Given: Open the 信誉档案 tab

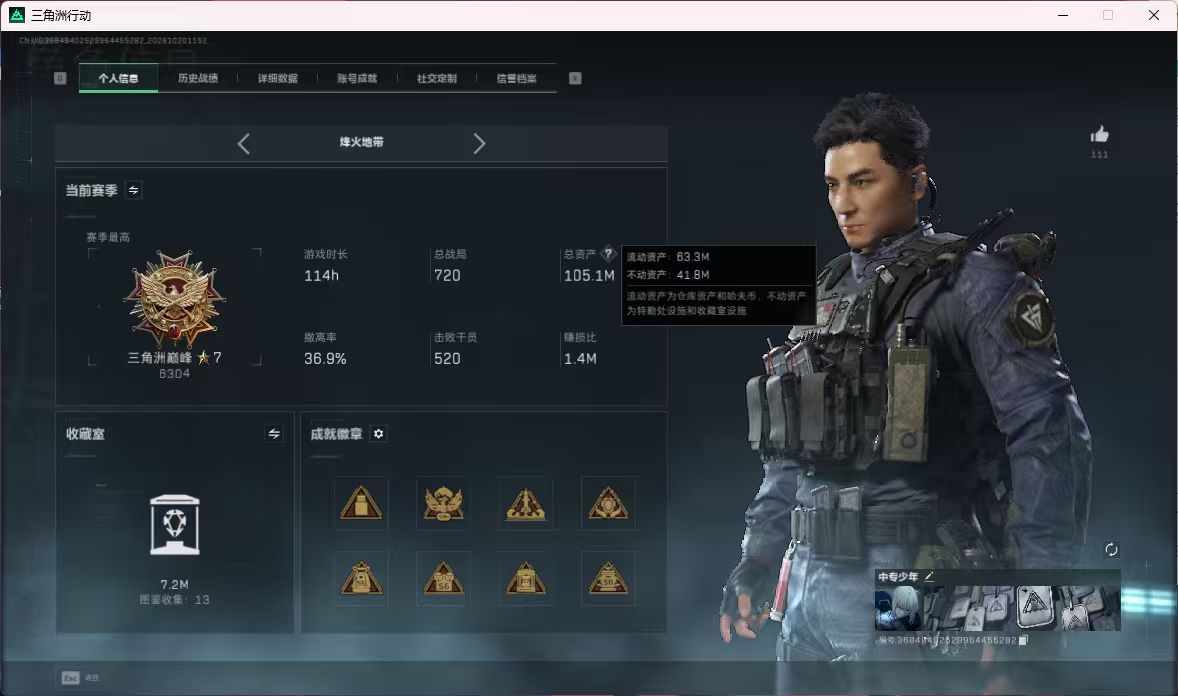Looking at the screenshot, I should pyautogui.click(x=516, y=78).
